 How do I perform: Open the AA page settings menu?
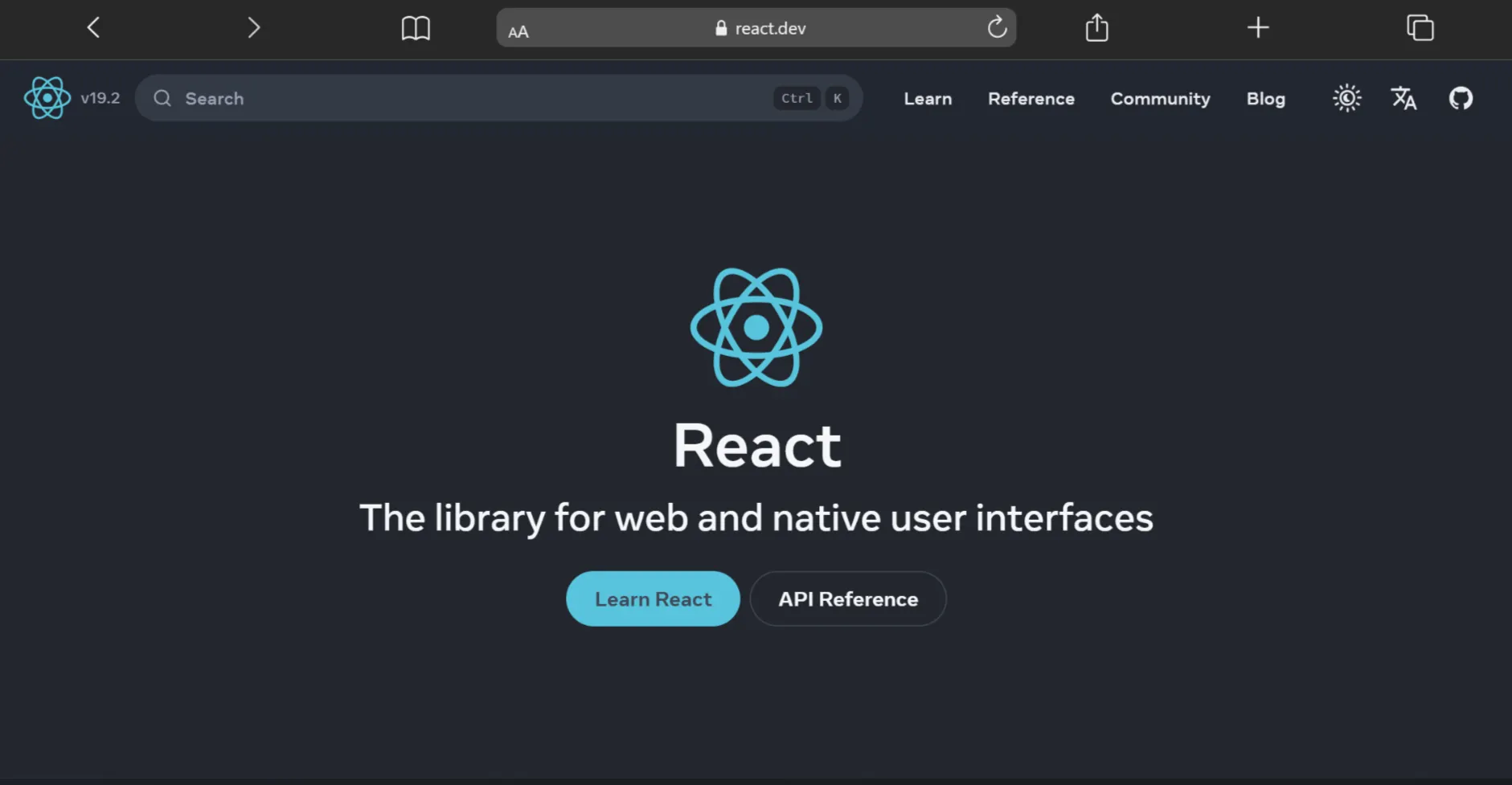[517, 31]
